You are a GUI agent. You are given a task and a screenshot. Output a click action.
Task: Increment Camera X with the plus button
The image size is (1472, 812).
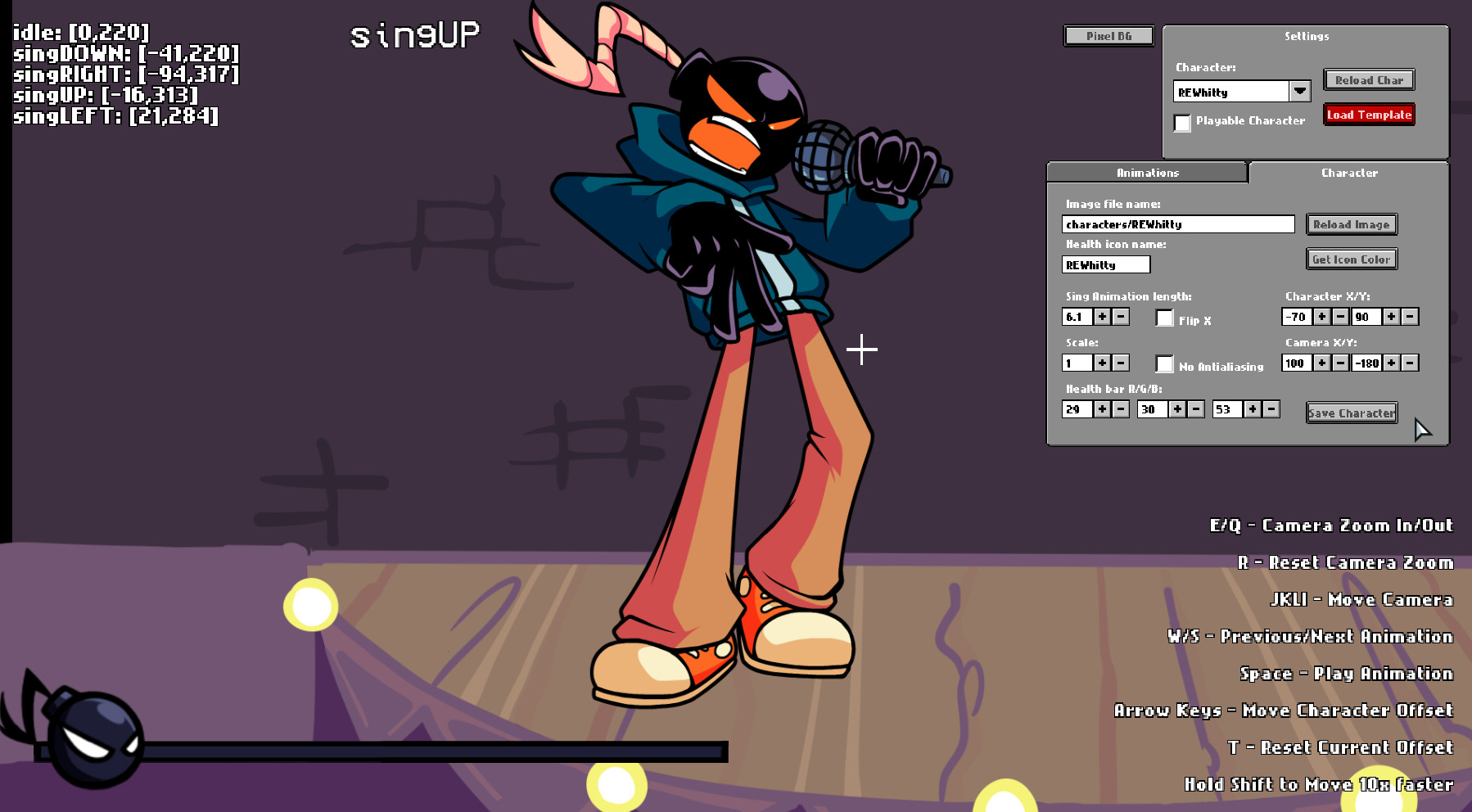point(1321,363)
